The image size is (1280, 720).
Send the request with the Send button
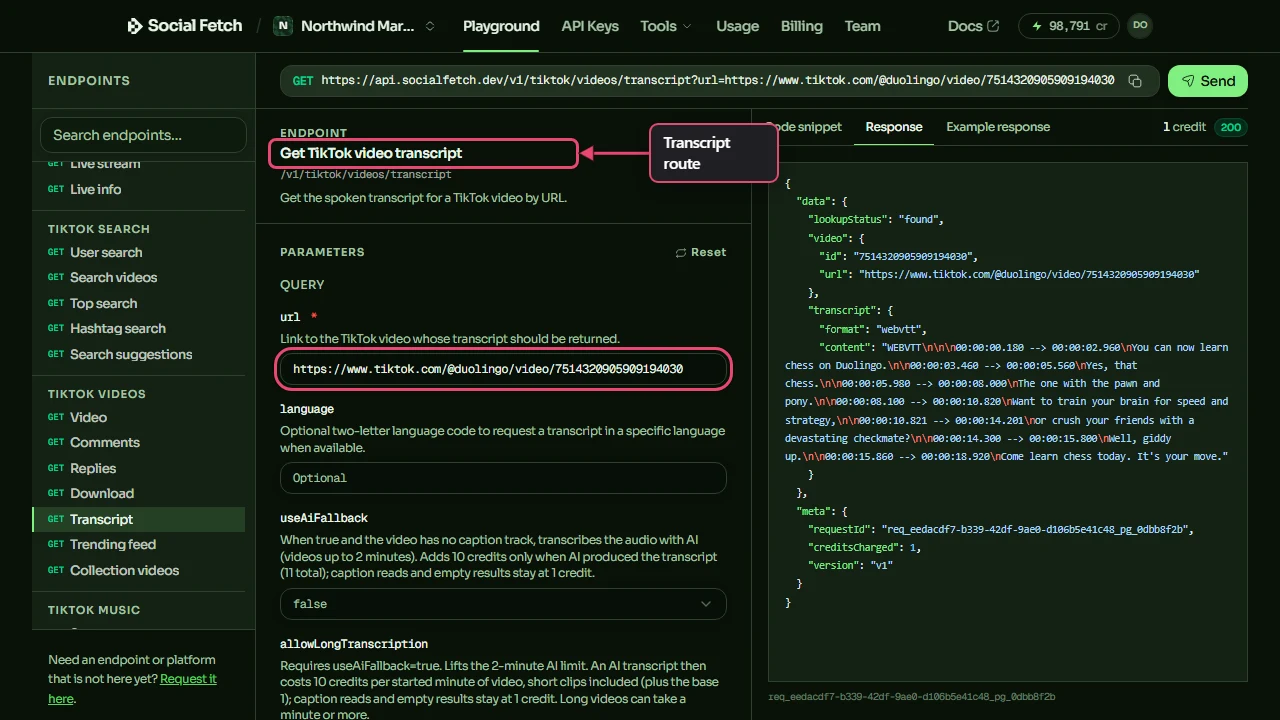point(1208,81)
